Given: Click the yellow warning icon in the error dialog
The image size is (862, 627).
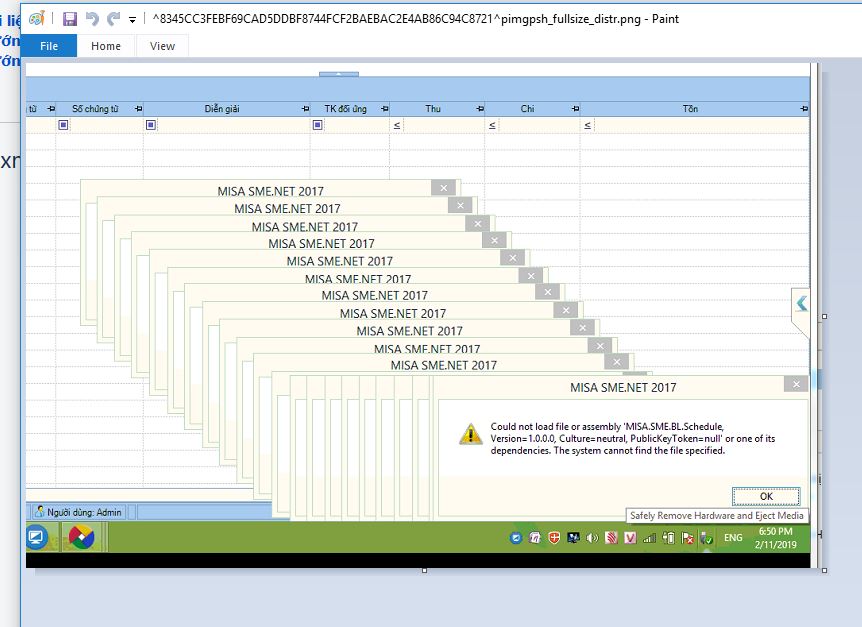Looking at the screenshot, I should [x=471, y=434].
